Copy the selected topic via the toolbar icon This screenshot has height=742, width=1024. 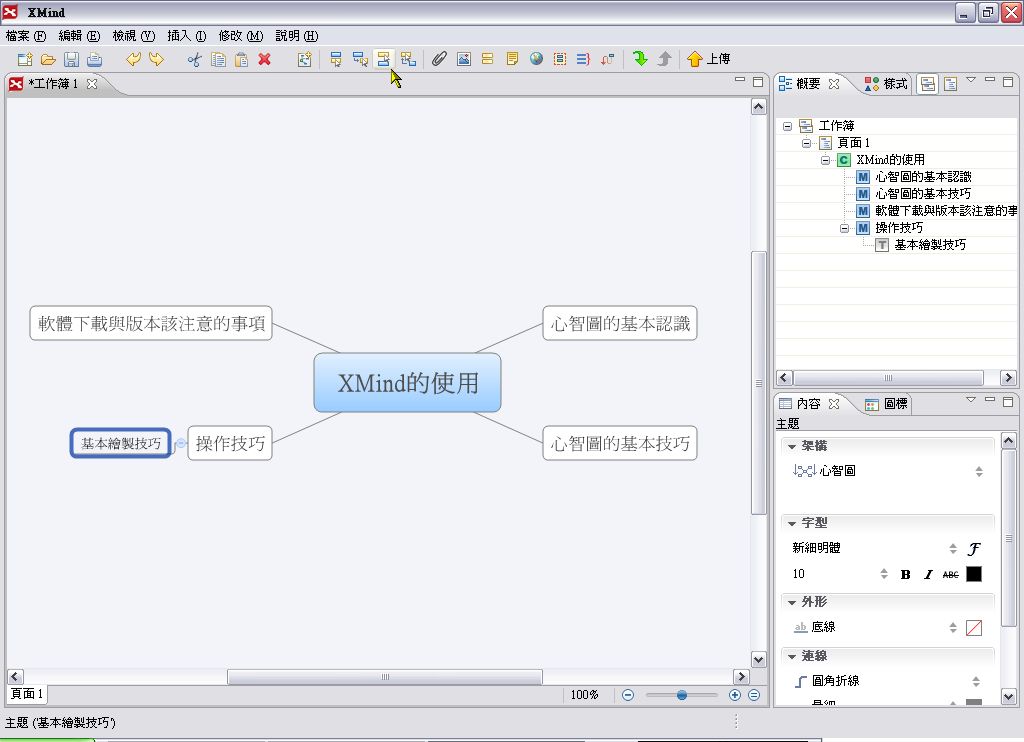coord(218,59)
